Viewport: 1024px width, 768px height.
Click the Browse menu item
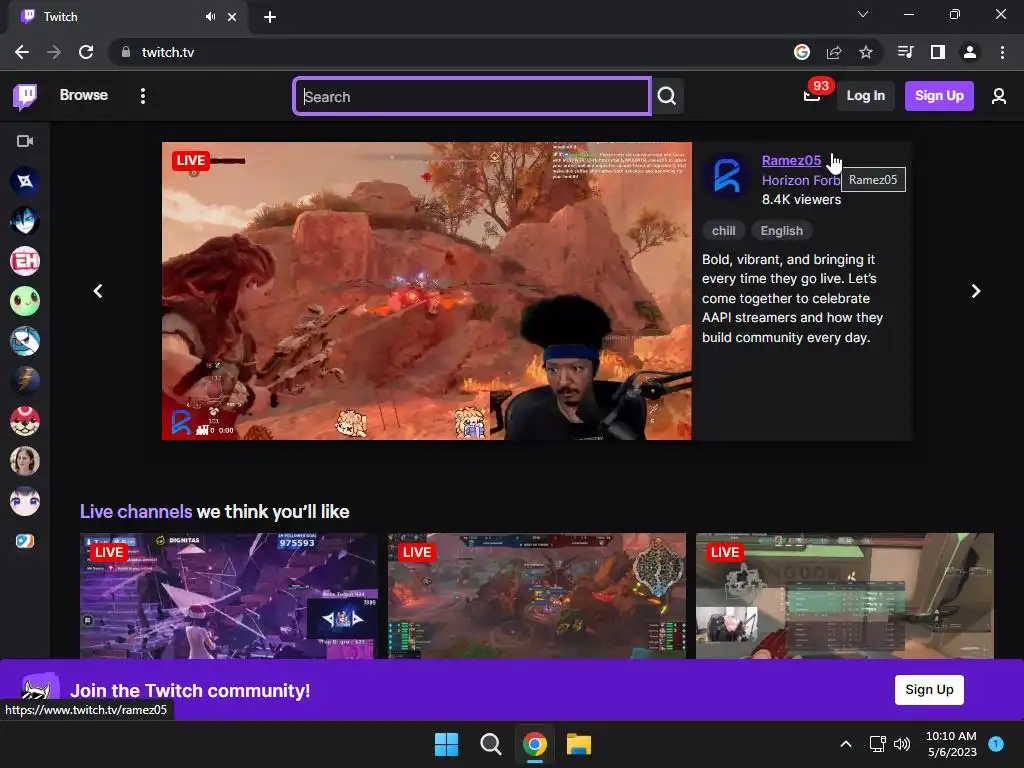[x=84, y=95]
